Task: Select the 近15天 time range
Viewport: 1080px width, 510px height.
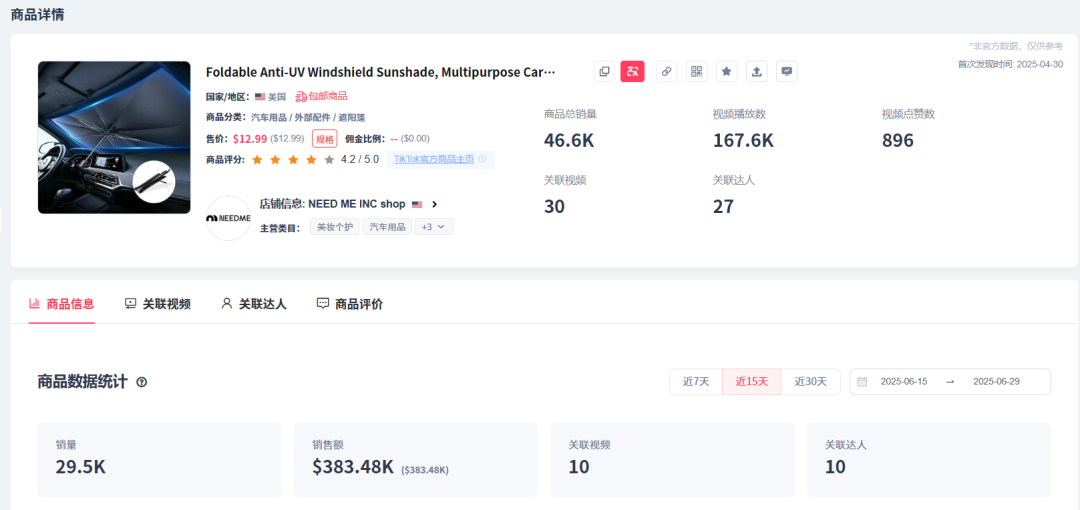Action: (751, 382)
